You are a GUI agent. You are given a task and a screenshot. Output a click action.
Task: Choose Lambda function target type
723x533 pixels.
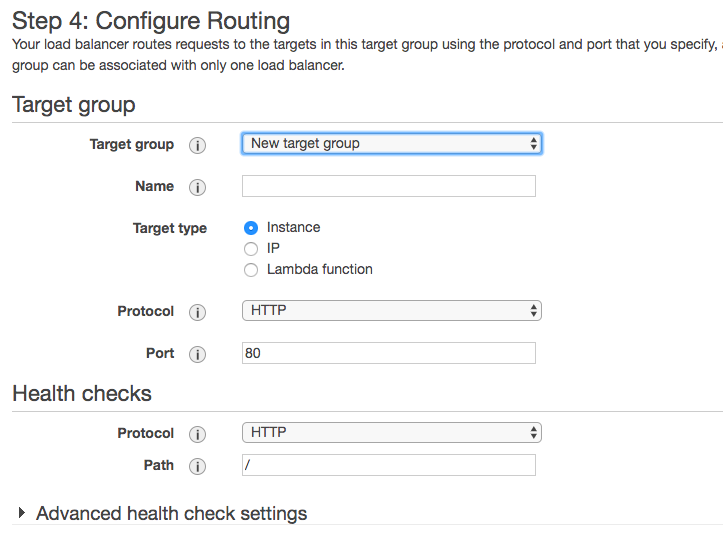coord(251,270)
